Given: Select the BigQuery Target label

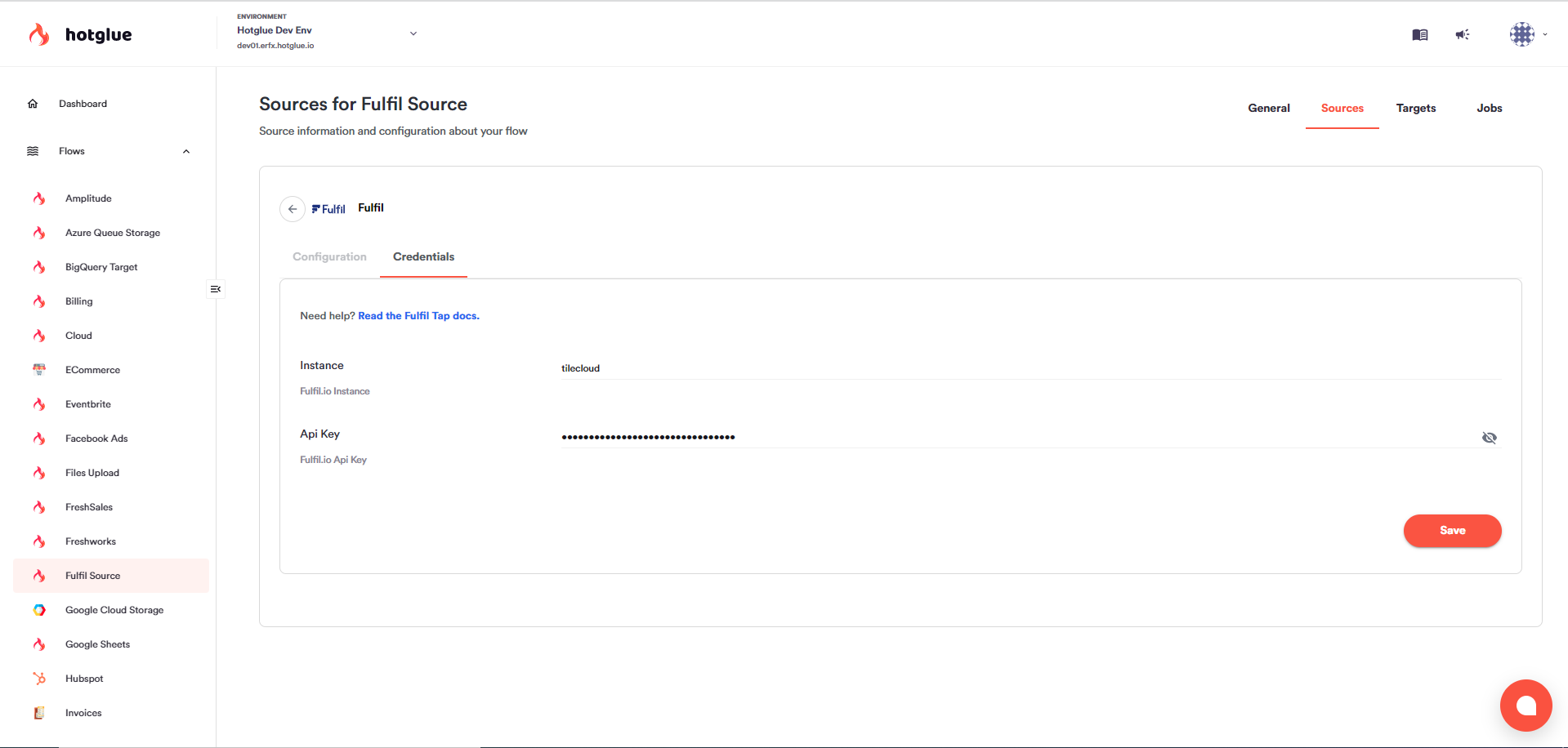Looking at the screenshot, I should tap(101, 267).
